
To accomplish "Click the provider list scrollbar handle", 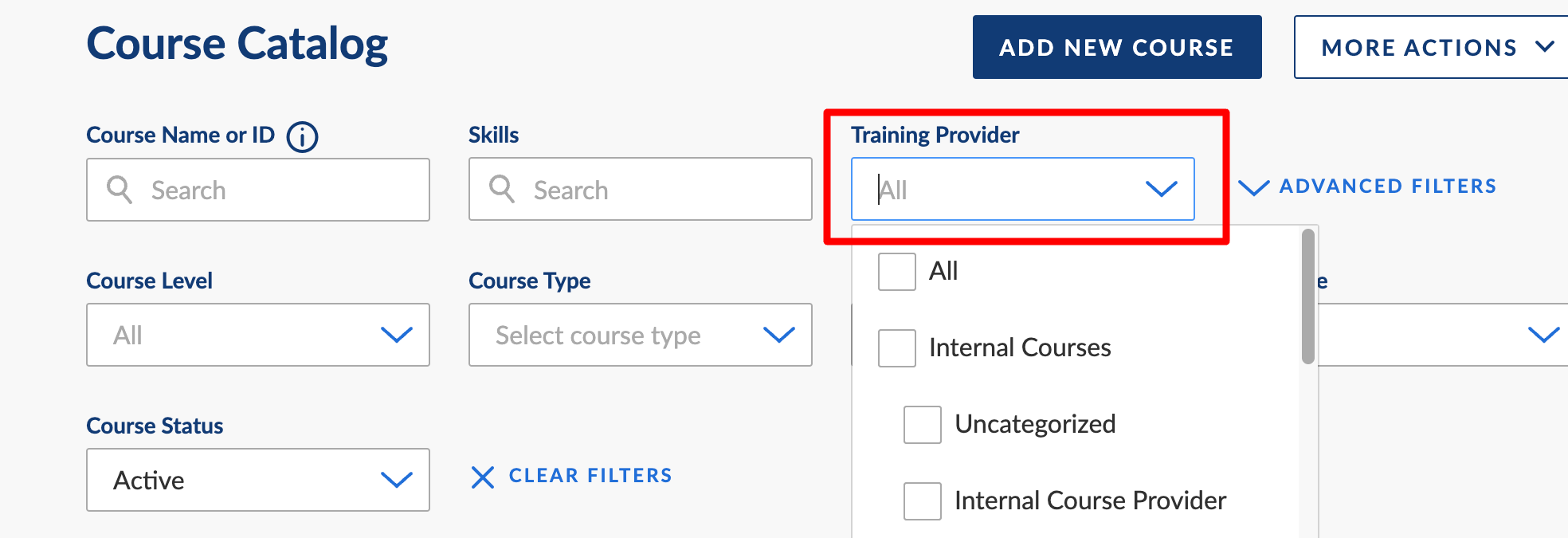I will [1307, 296].
